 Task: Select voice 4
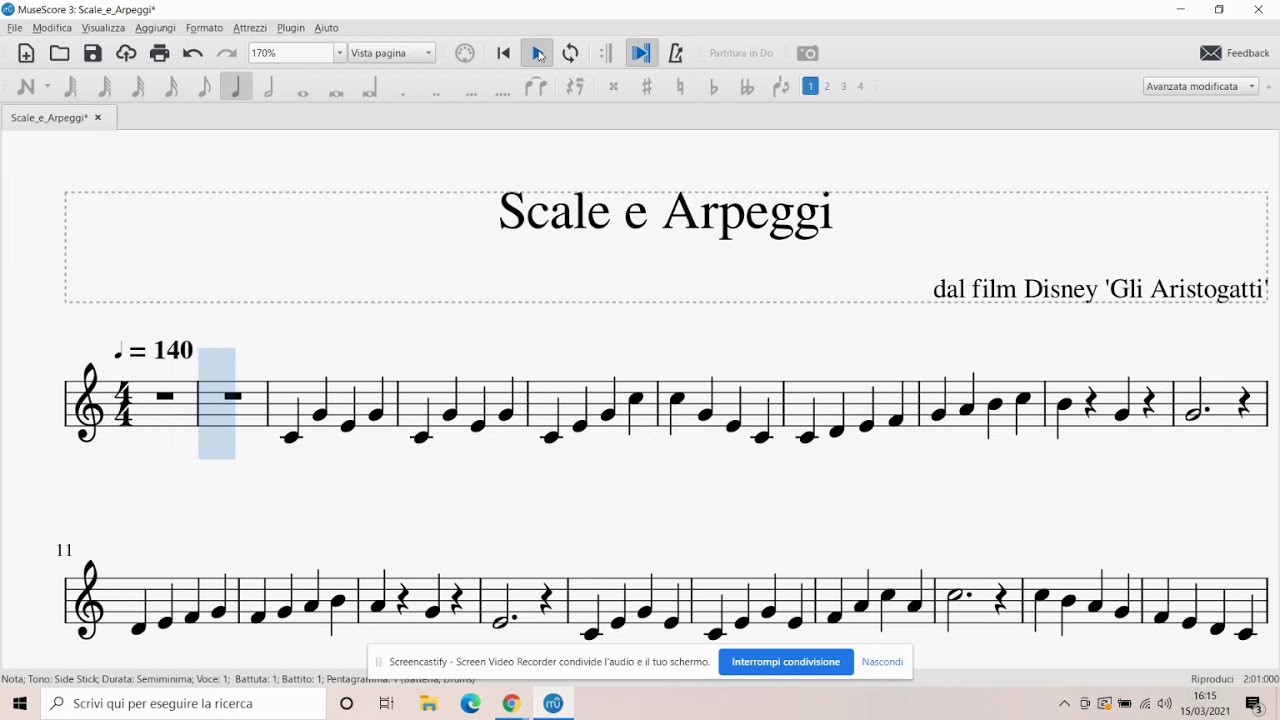(861, 87)
